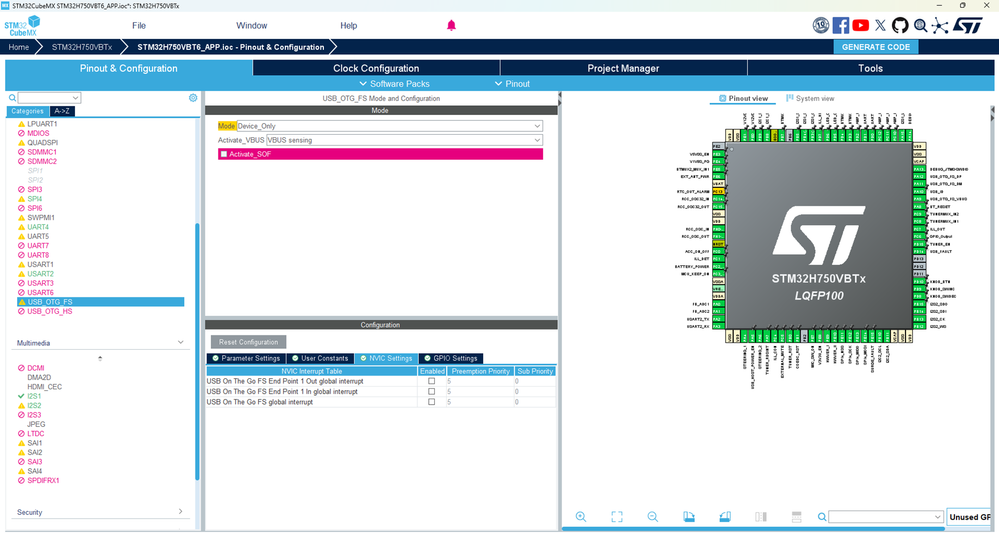Image resolution: width=999 pixels, height=537 pixels.
Task: Select USART1 in the peripheral list
Action: pos(40,264)
